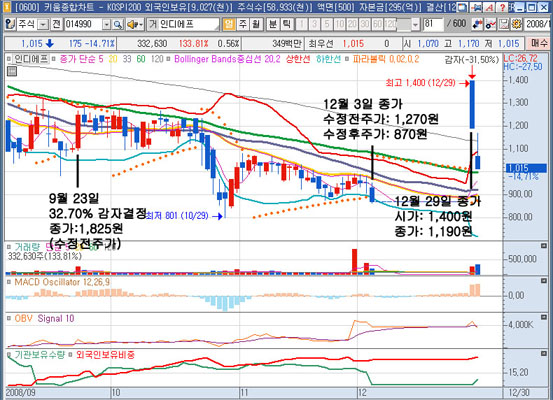
Task: Collapse the MACD Oscillator panel corner button
Action: (544, 281)
